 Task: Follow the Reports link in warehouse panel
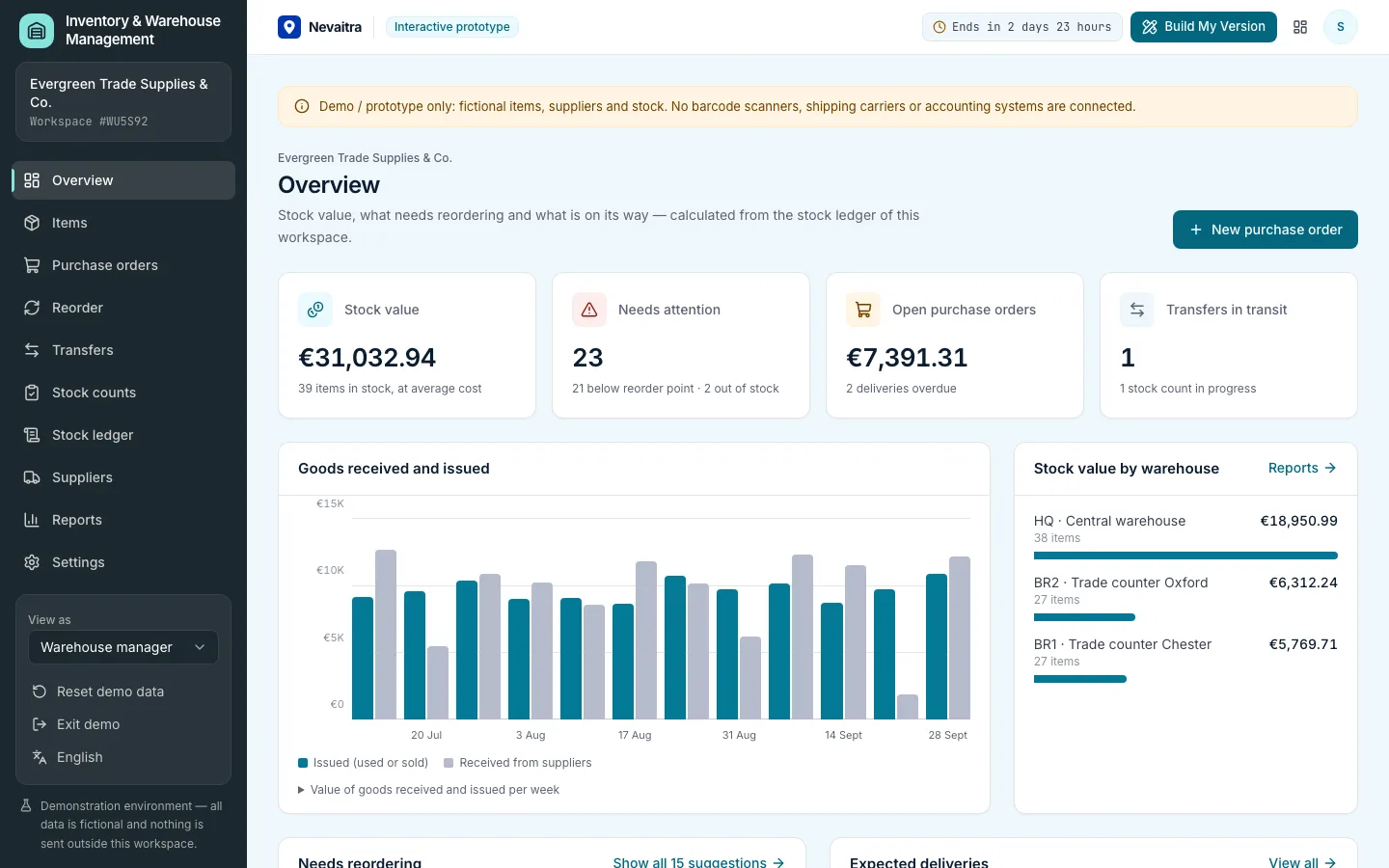(x=1302, y=468)
